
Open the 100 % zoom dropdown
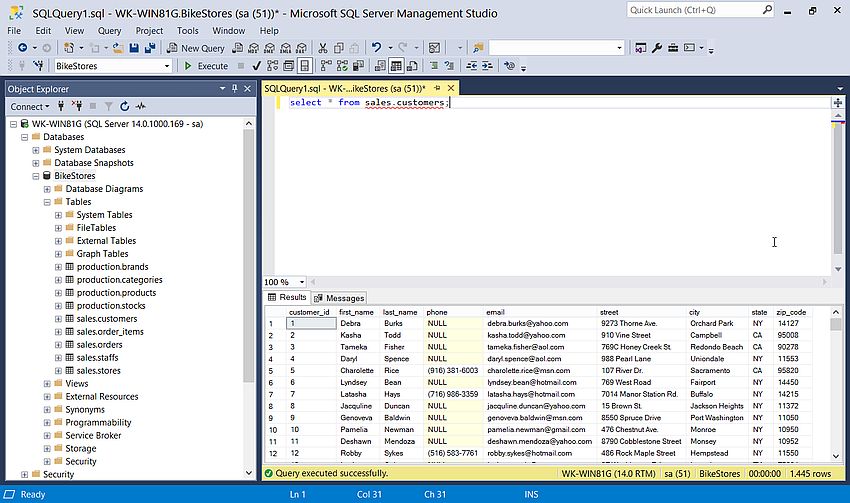302,282
